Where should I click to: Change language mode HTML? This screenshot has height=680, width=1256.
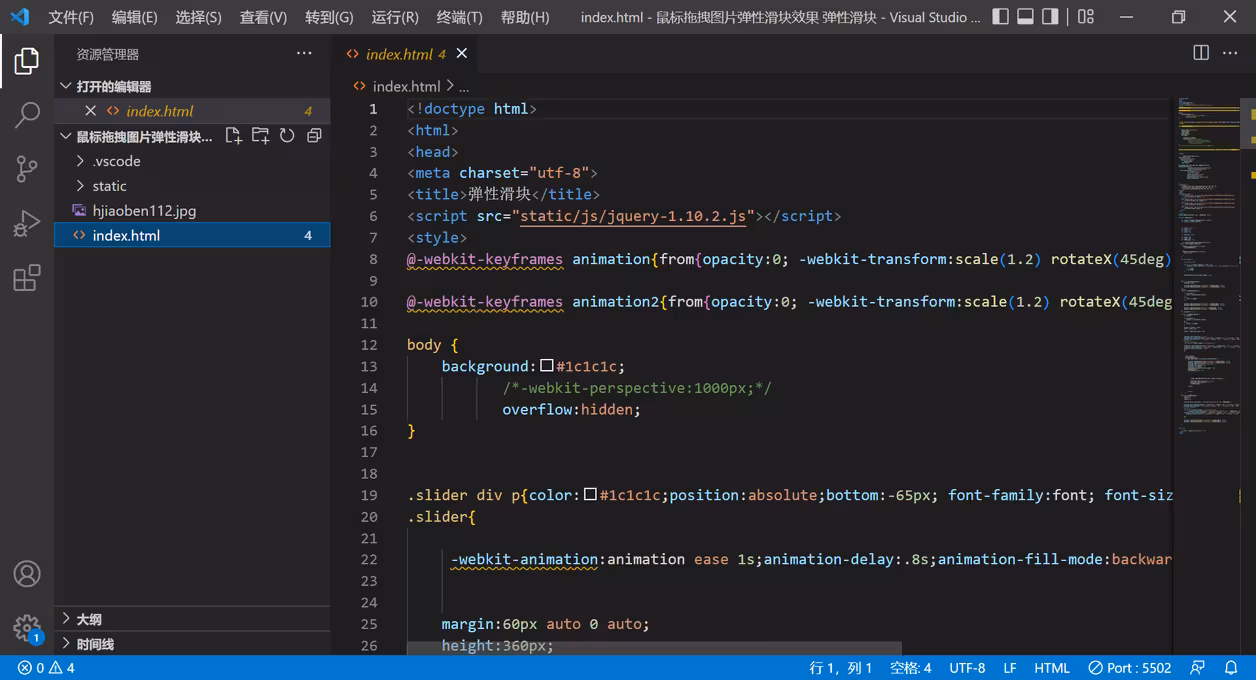(x=1052, y=668)
